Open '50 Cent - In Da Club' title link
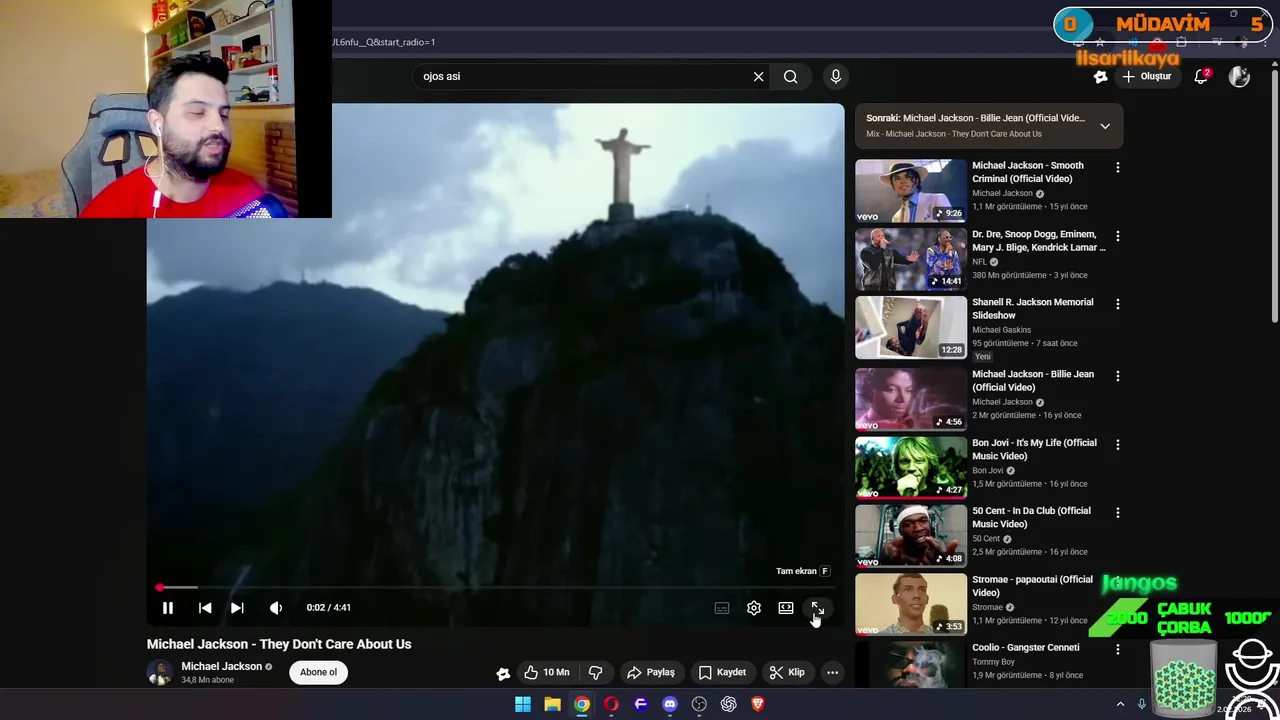Screen dimensions: 1280x720 pyautogui.click(x=1031, y=517)
